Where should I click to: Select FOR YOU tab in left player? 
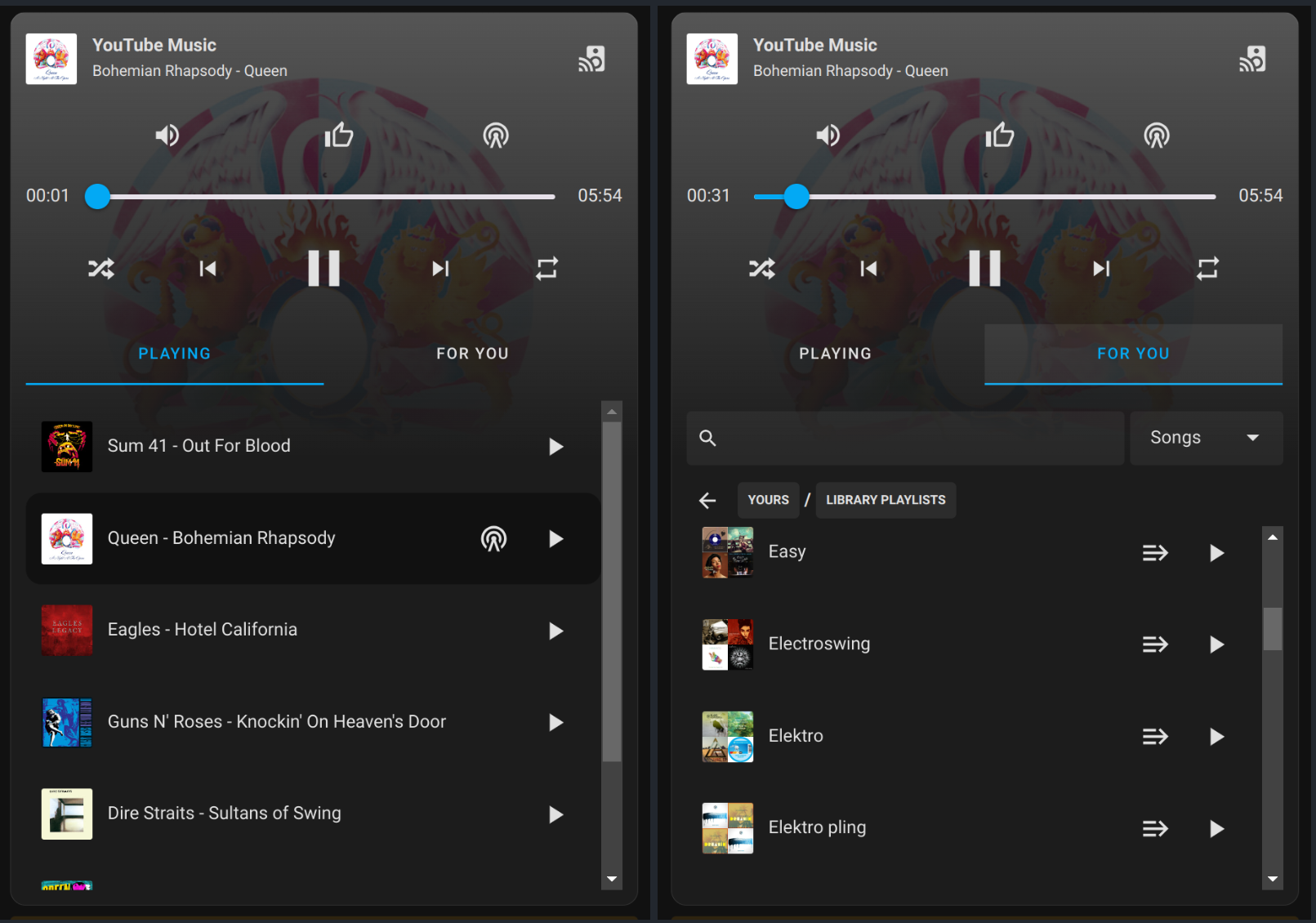(x=473, y=354)
